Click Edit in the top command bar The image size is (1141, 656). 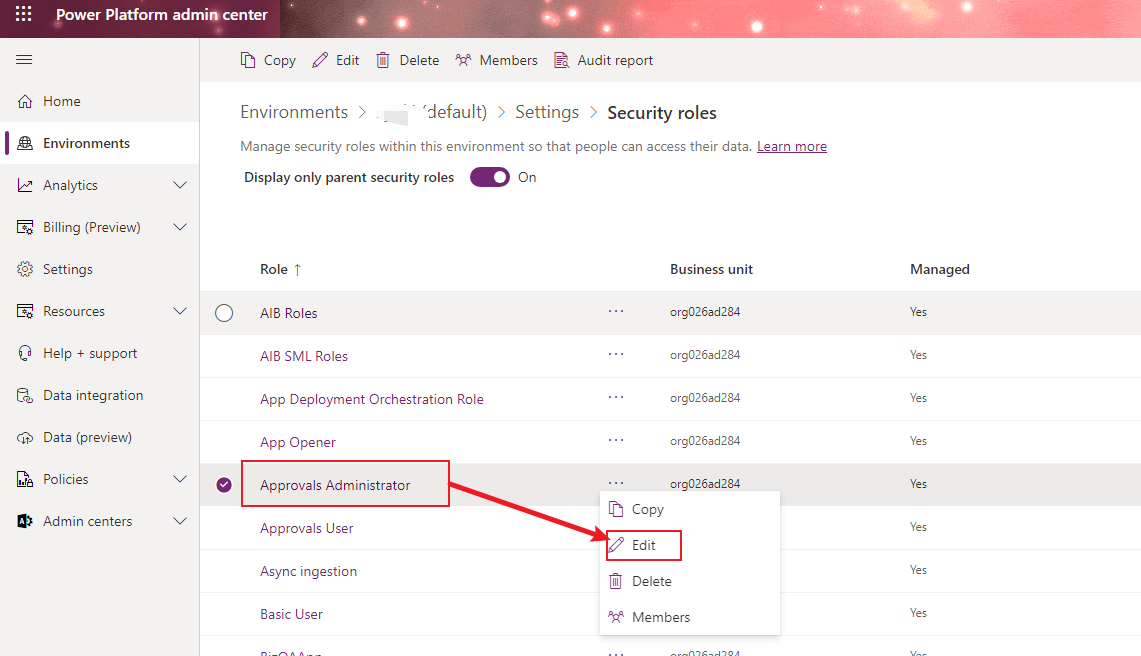335,60
